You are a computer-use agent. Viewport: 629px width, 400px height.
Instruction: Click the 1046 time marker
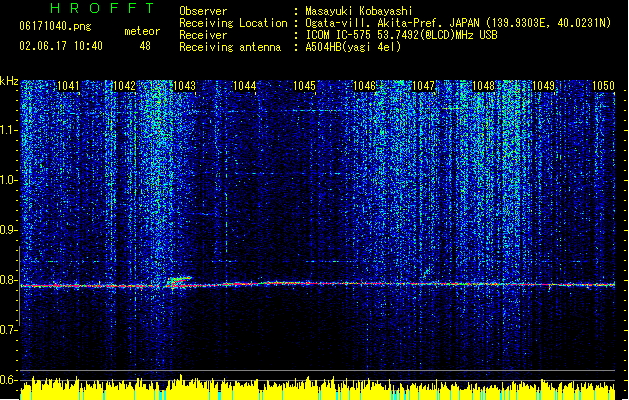[x=364, y=86]
